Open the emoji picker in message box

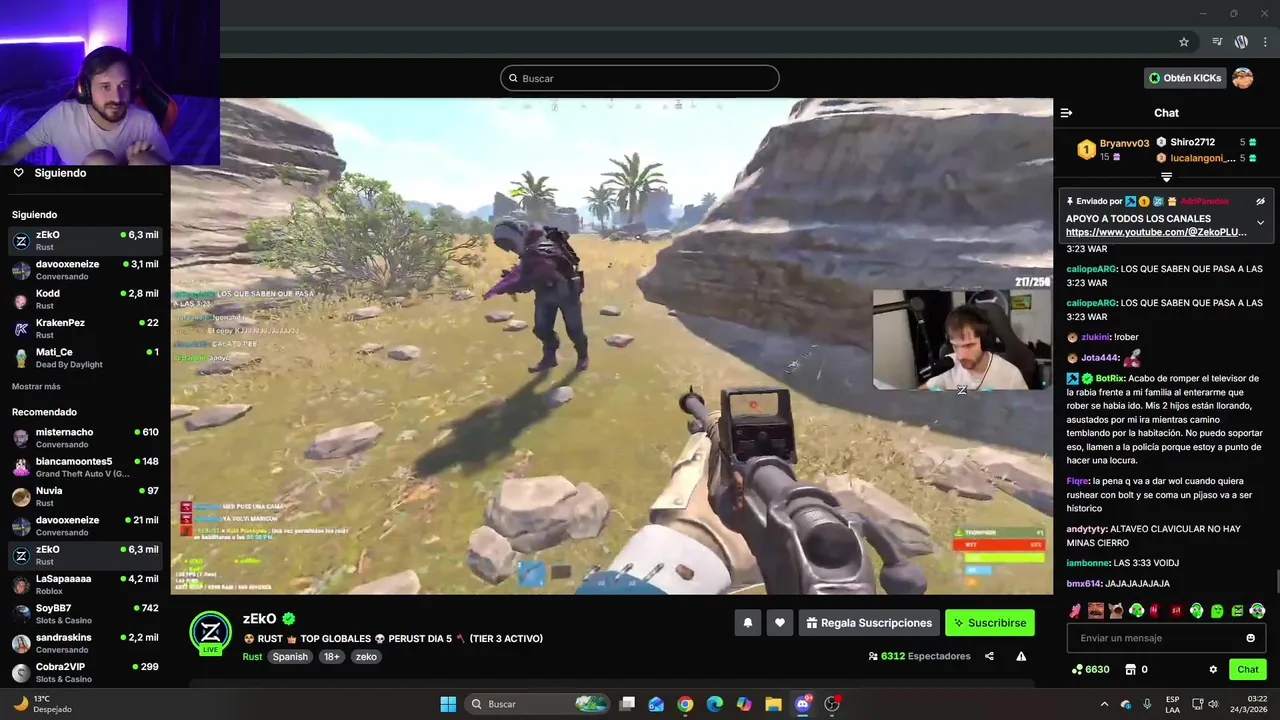pyautogui.click(x=1250, y=638)
